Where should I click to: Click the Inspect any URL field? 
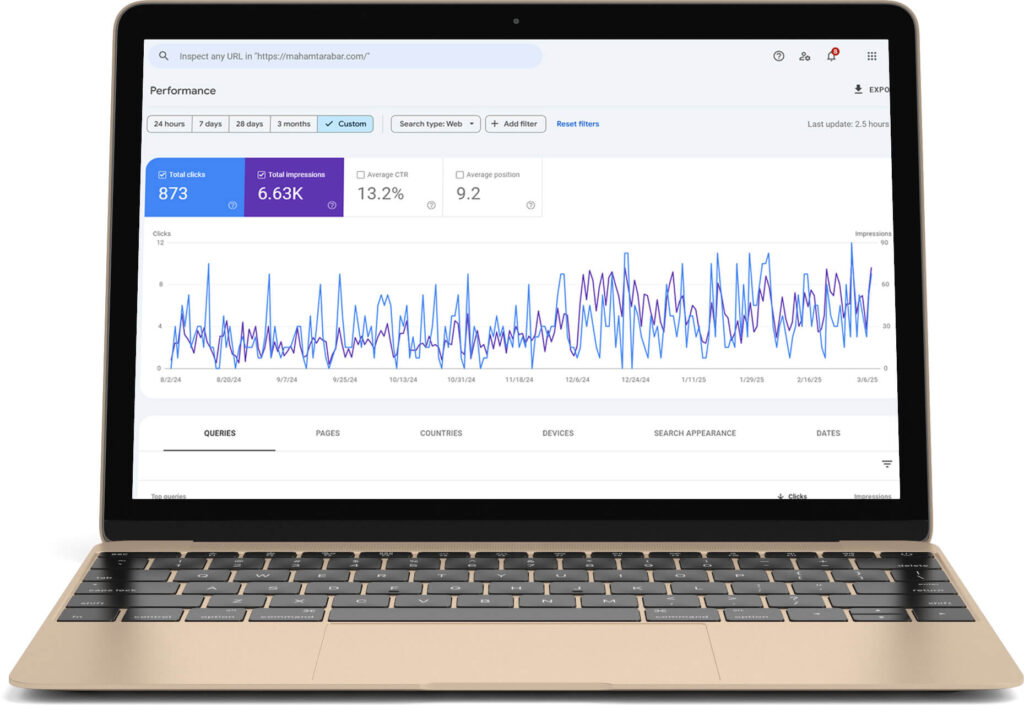coord(350,56)
